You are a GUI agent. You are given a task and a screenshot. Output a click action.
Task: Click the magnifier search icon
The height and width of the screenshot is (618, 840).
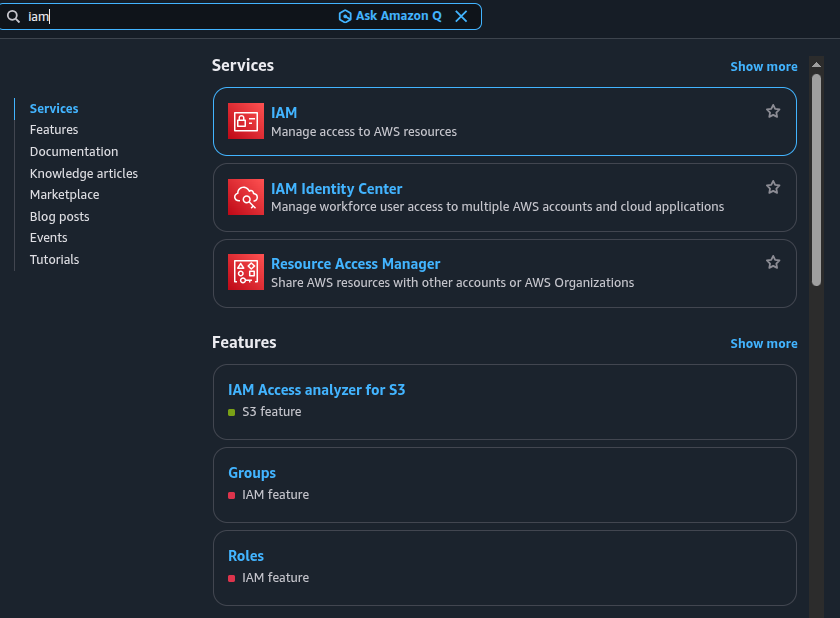13,17
